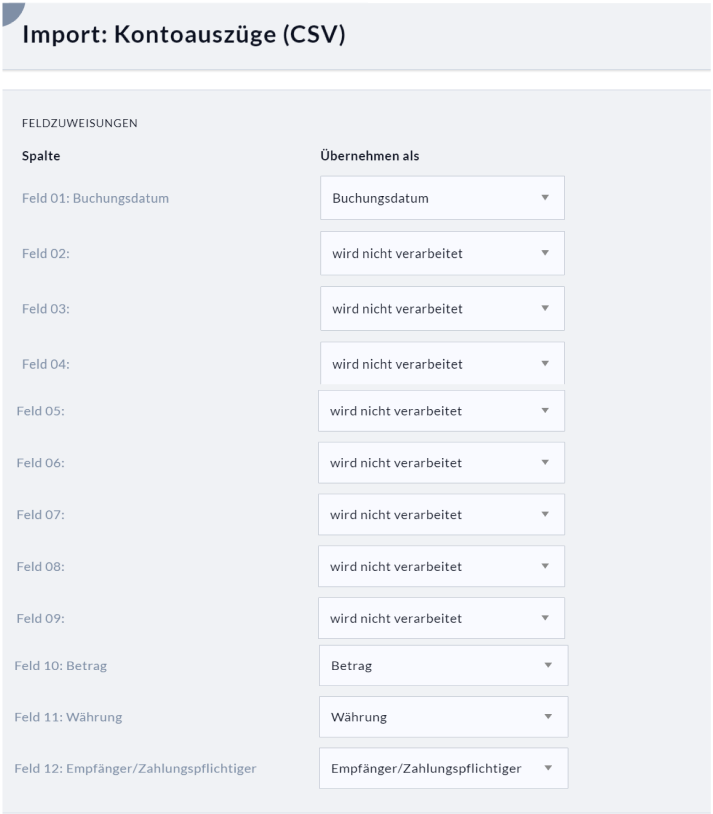Expand the Feld 02 assignment dropdown
Image resolution: width=713 pixels, height=814 pixels.
[x=442, y=254]
